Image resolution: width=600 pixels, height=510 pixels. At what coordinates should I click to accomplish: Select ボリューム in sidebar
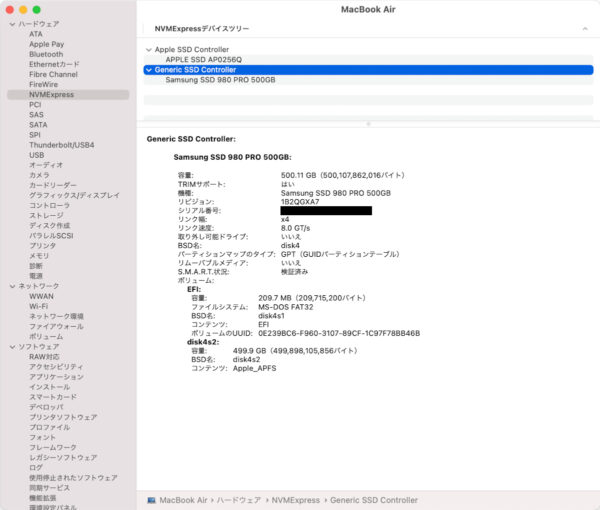[x=46, y=337]
